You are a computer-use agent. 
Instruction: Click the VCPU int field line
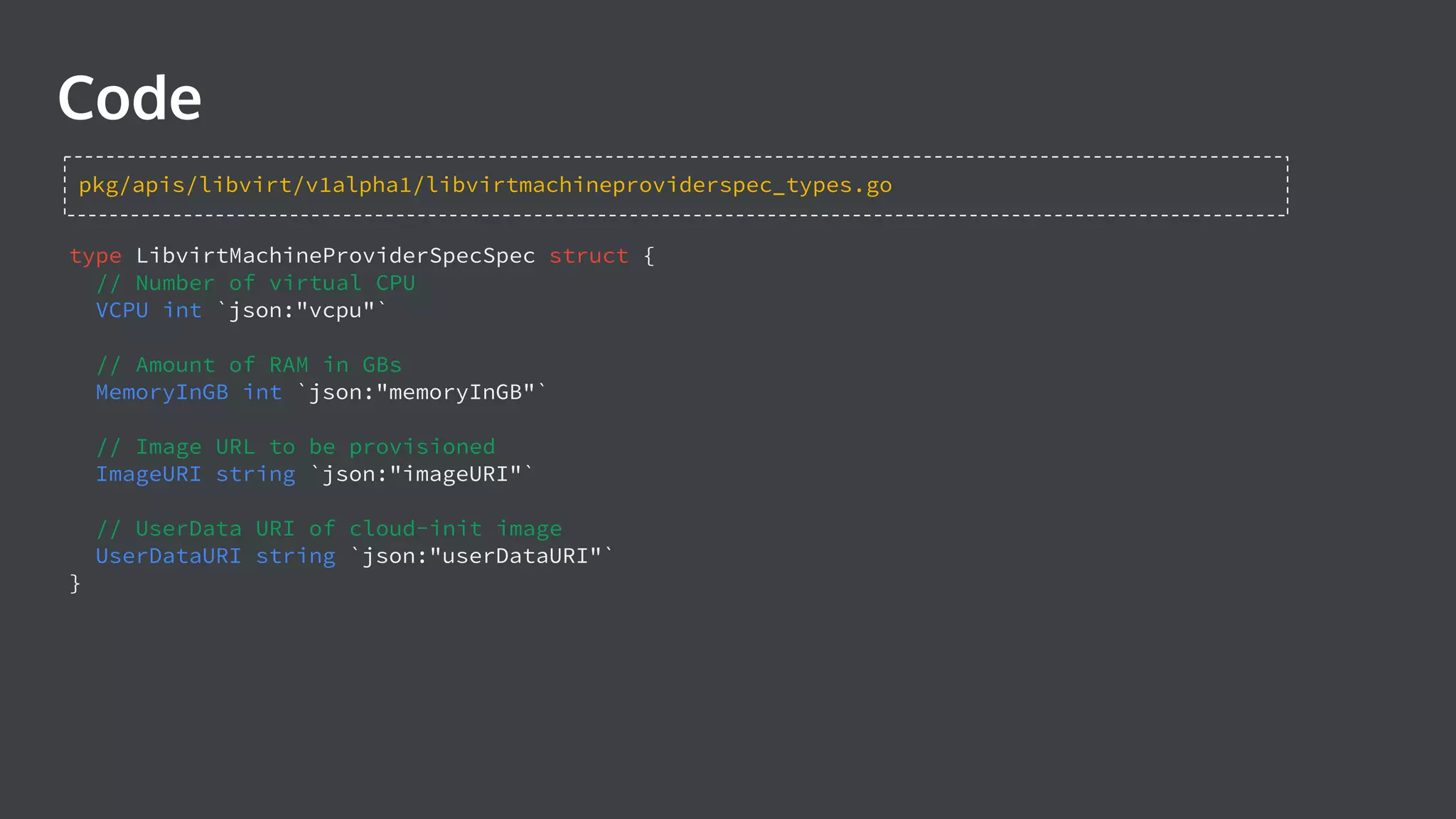click(242, 311)
